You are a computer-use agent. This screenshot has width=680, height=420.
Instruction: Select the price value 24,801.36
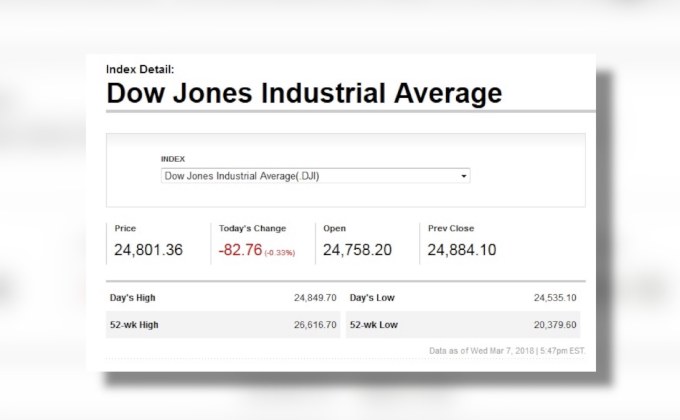(149, 250)
